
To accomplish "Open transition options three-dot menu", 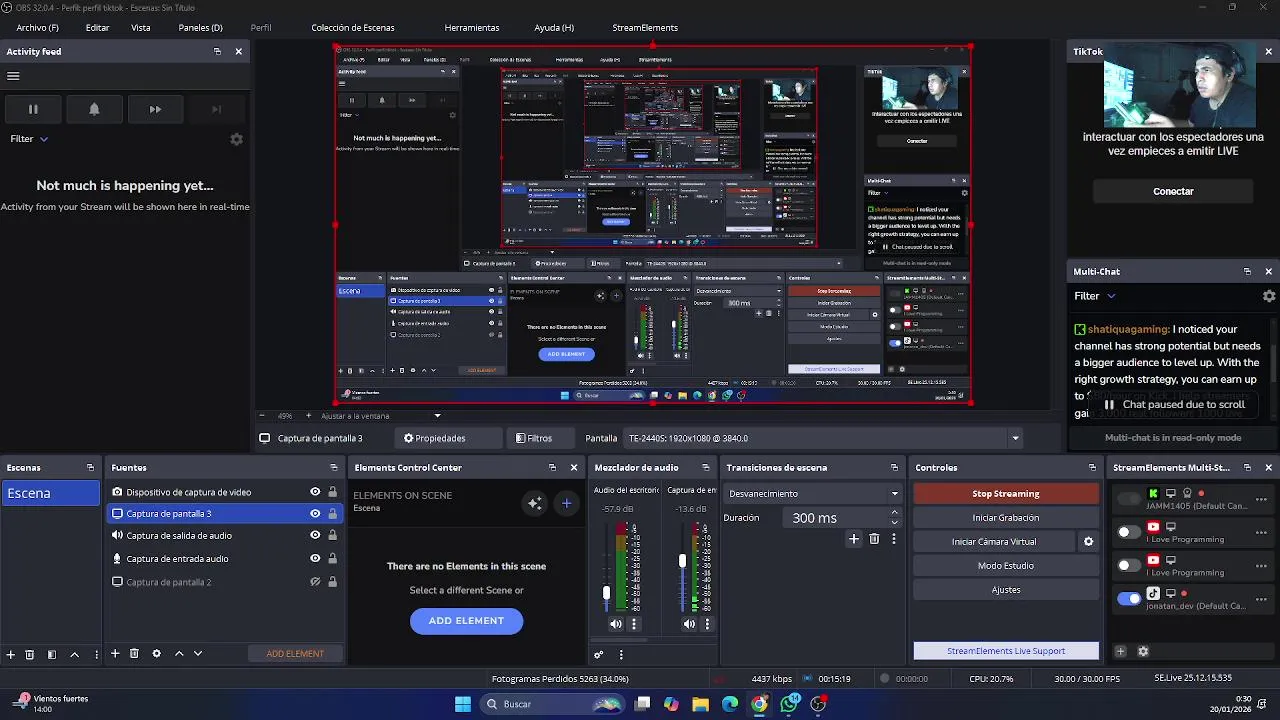I will click(x=893, y=539).
